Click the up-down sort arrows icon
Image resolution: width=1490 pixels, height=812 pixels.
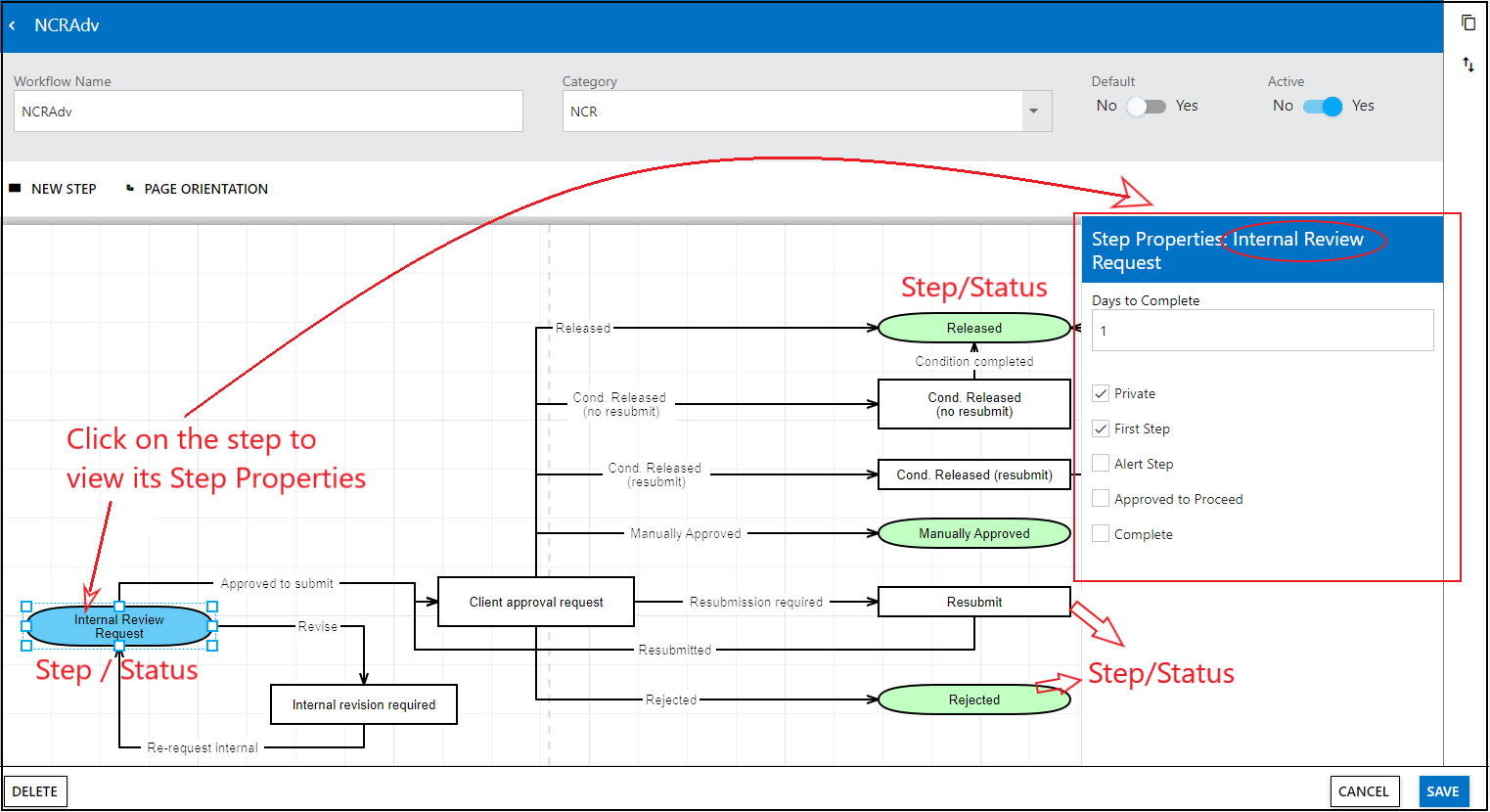pyautogui.click(x=1467, y=65)
